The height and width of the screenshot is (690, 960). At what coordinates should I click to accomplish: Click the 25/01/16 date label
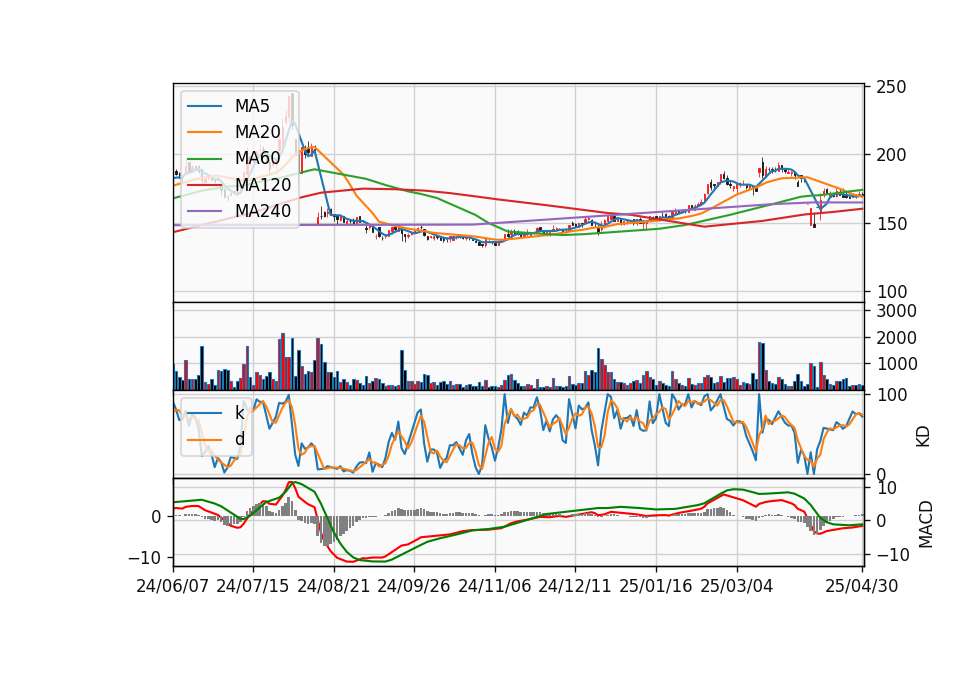656,586
